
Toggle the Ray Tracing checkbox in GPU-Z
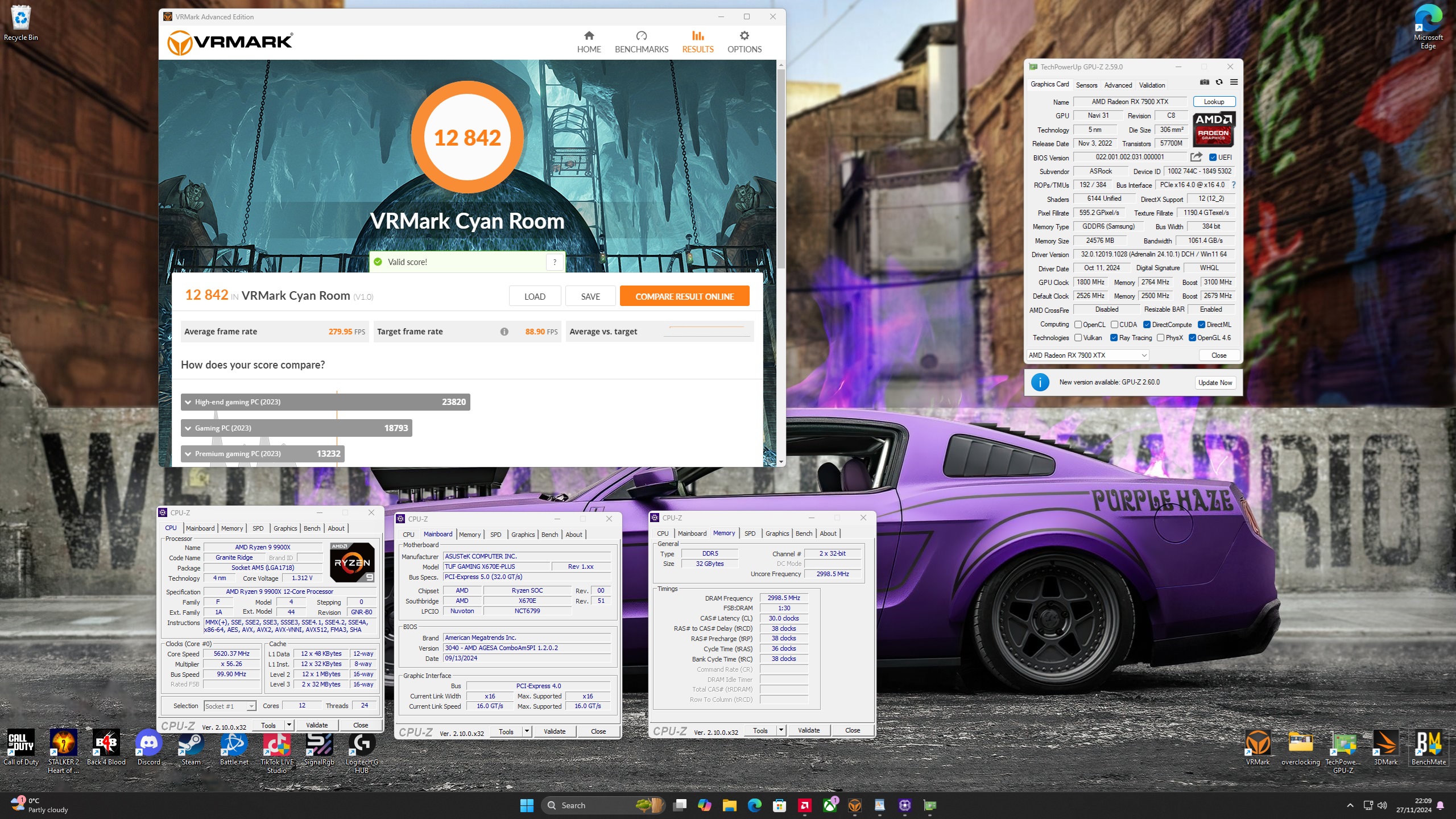(1114, 338)
